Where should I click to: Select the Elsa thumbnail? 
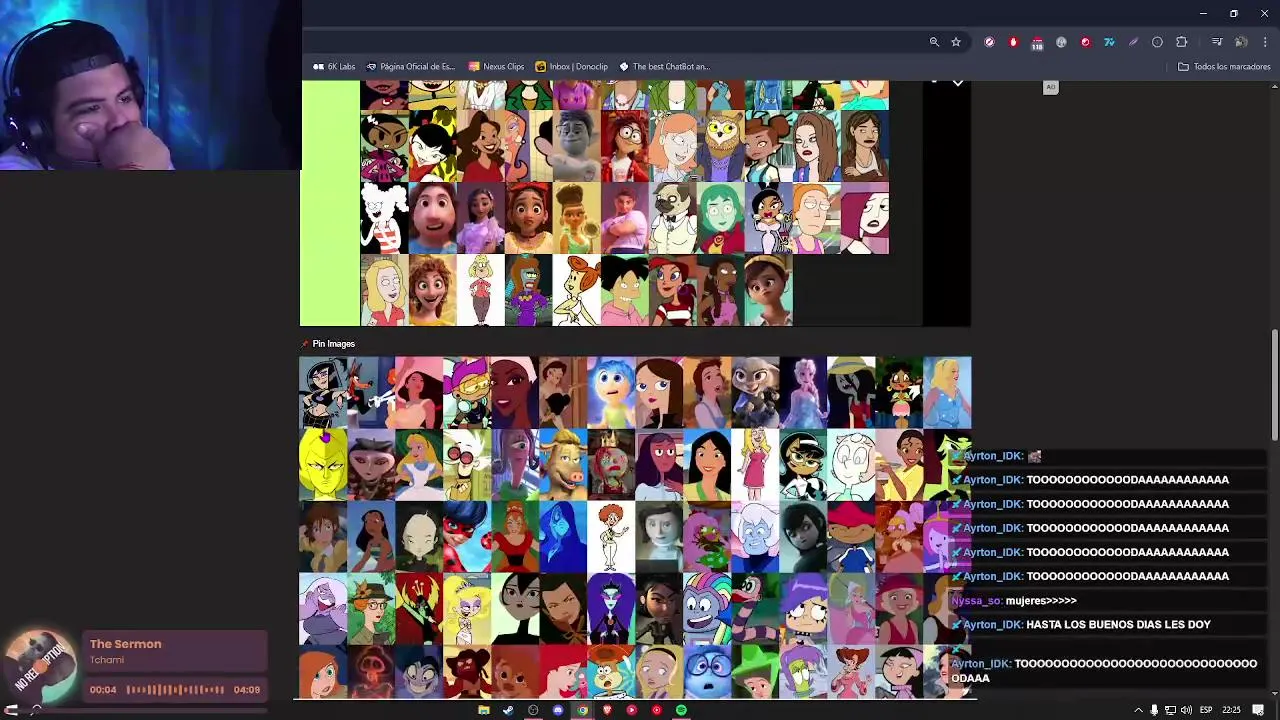[x=803, y=393]
